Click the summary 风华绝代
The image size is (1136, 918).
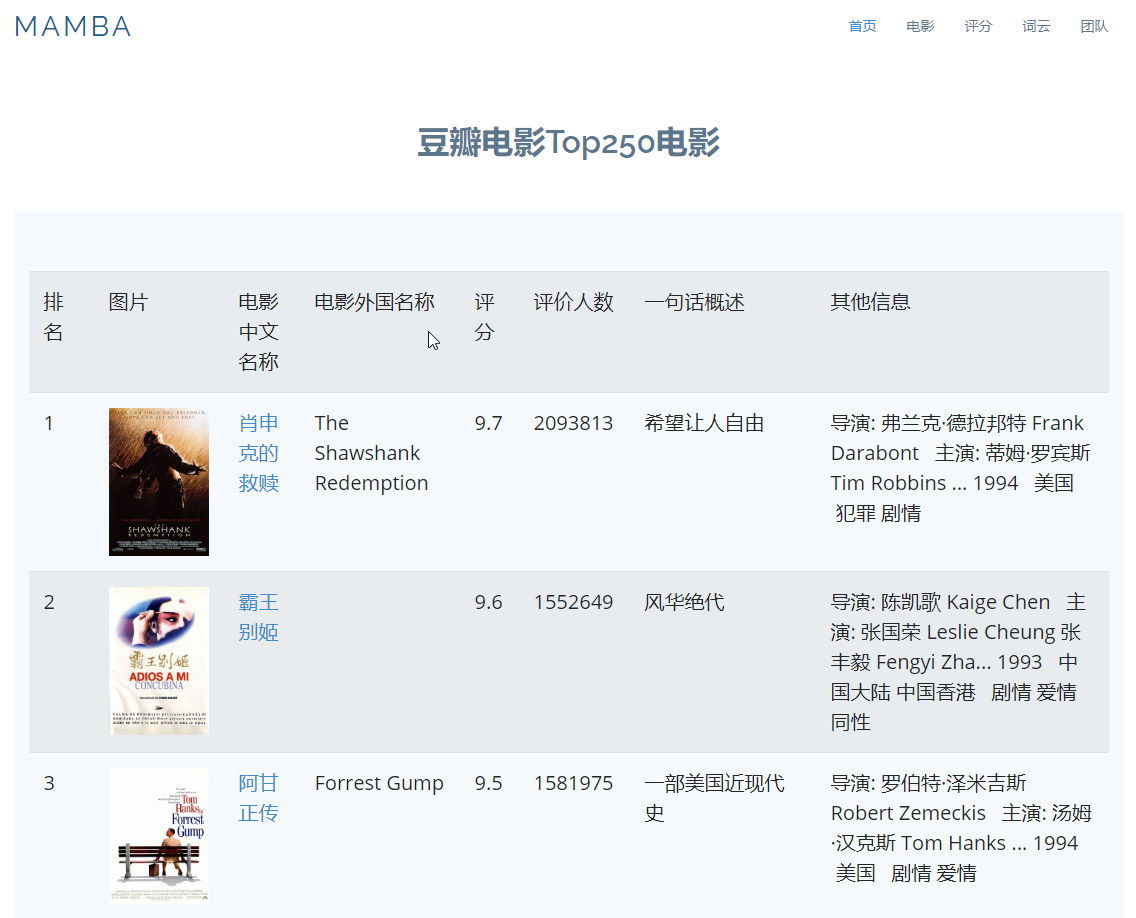point(685,602)
